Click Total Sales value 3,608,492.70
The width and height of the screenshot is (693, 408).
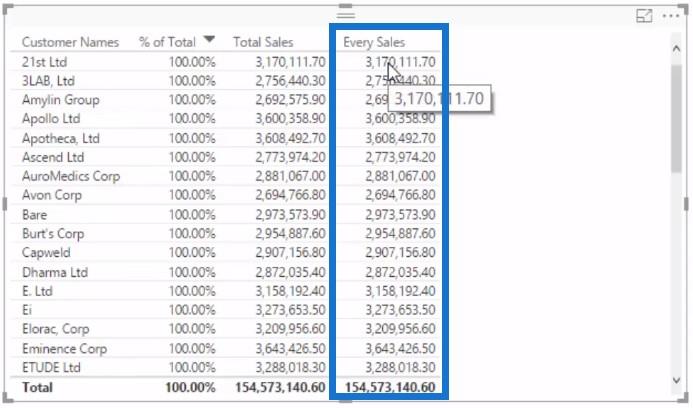[x=290, y=138]
